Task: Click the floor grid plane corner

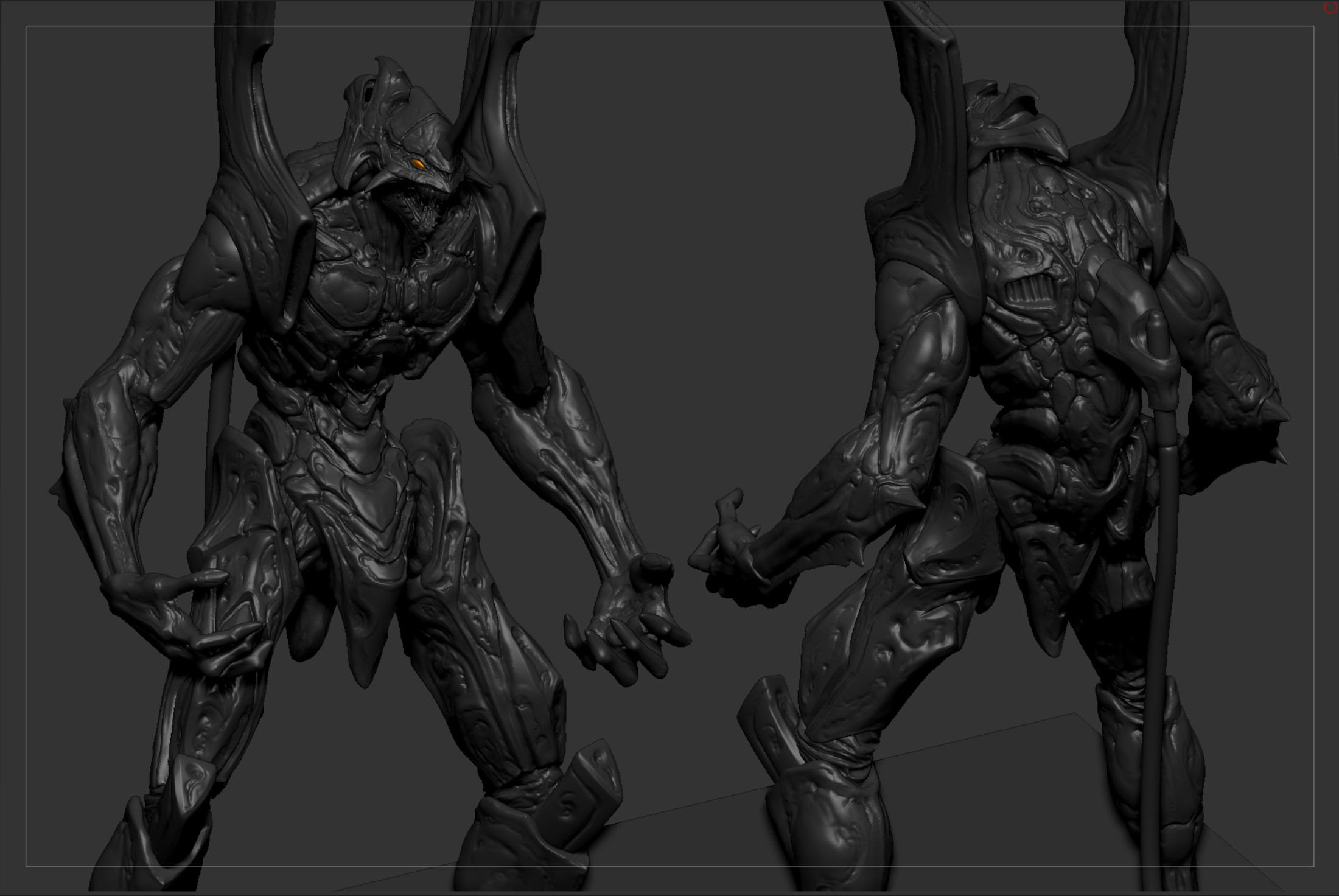Action: 1074,713
